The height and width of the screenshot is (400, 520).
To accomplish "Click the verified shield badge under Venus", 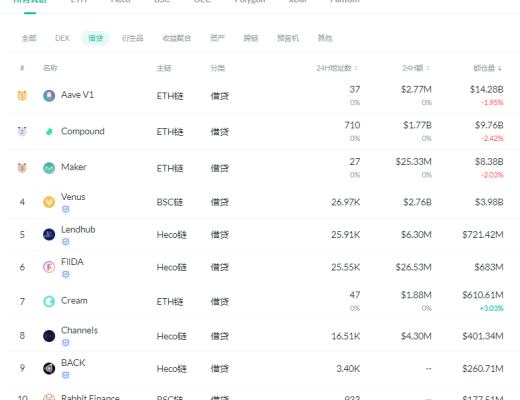I will click(x=66, y=209).
